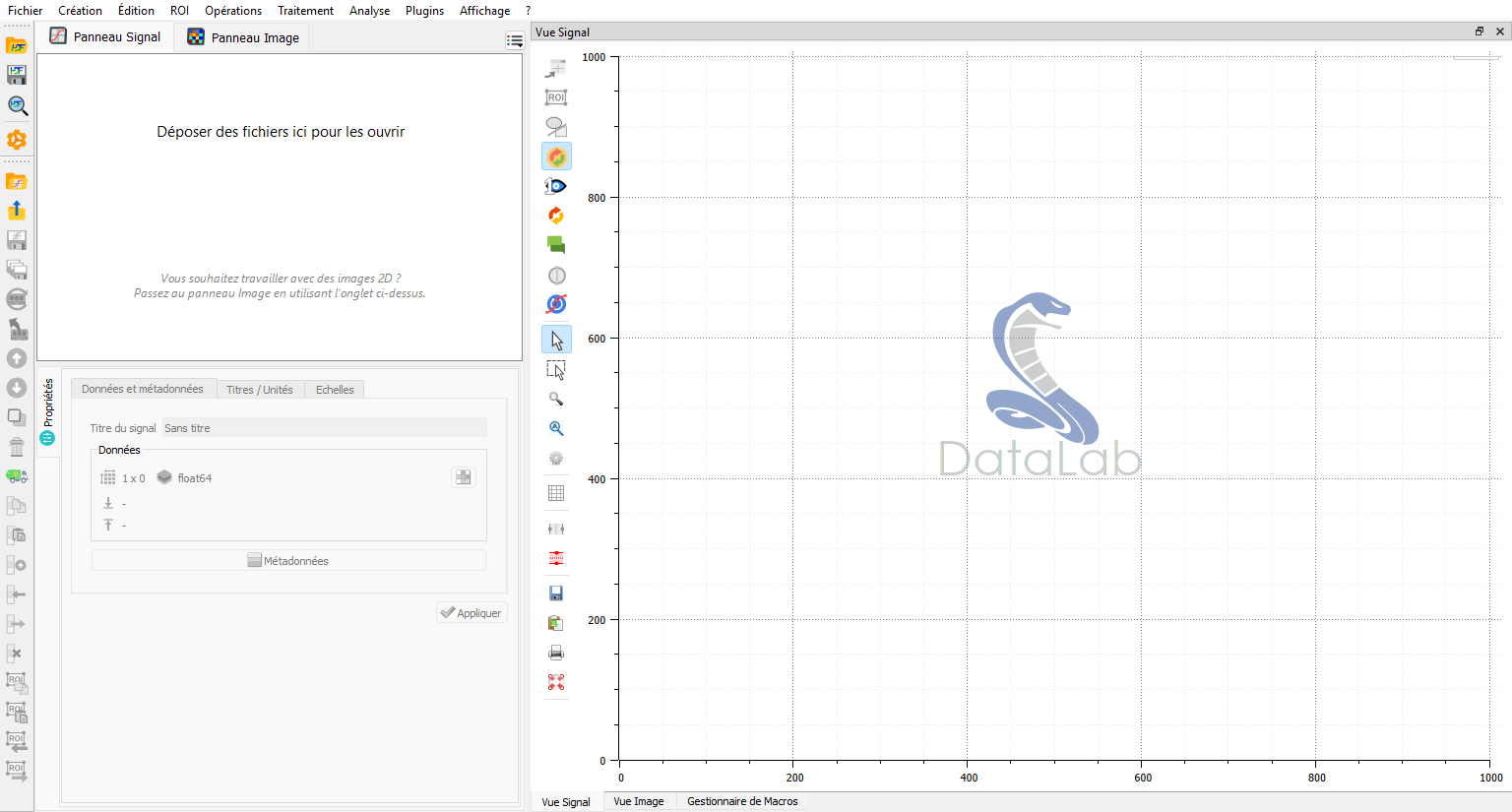Switch to the Panneau Image tab
The width and height of the screenshot is (1512, 812).
pos(243,37)
